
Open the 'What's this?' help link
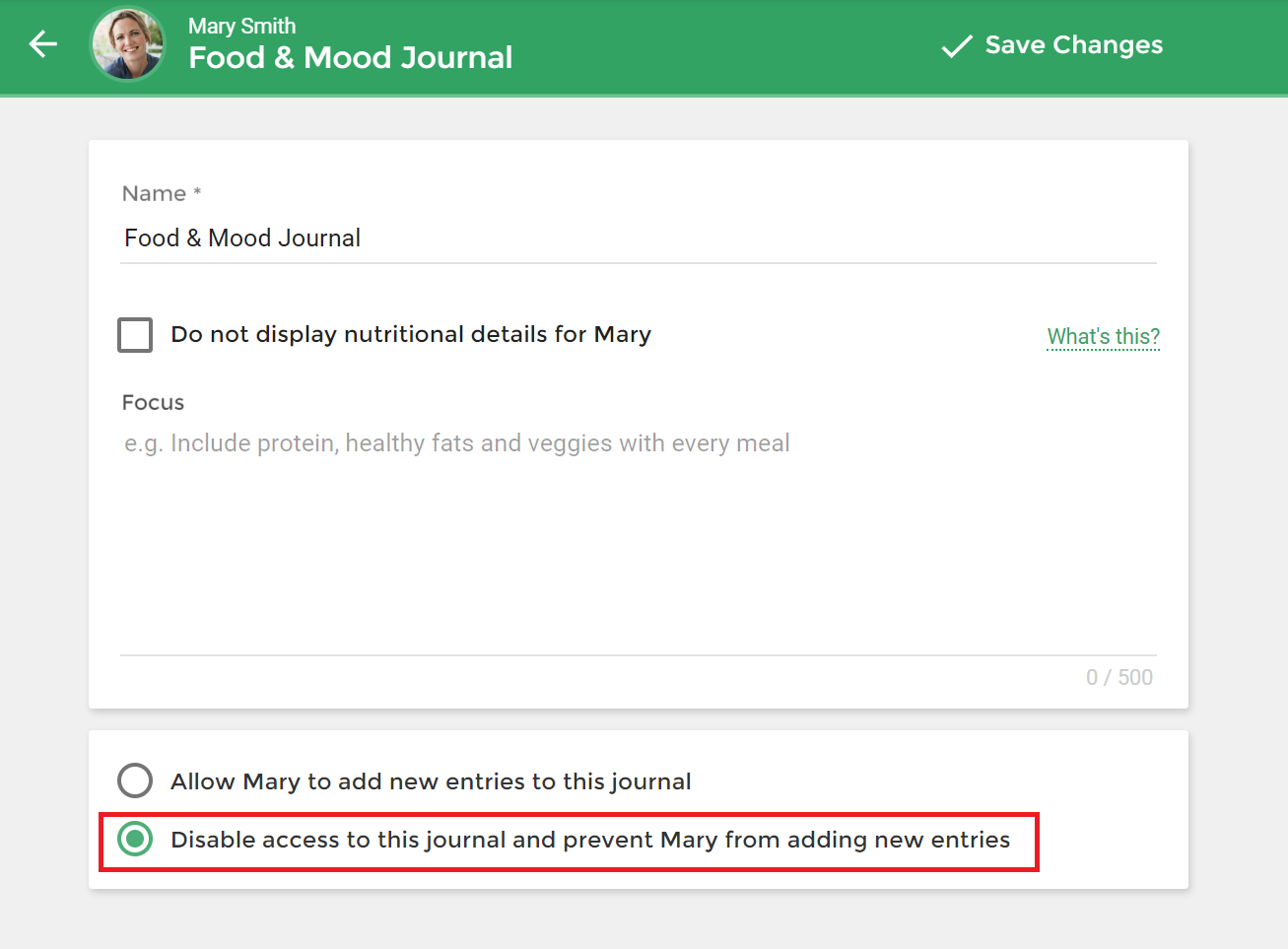pyautogui.click(x=1104, y=336)
